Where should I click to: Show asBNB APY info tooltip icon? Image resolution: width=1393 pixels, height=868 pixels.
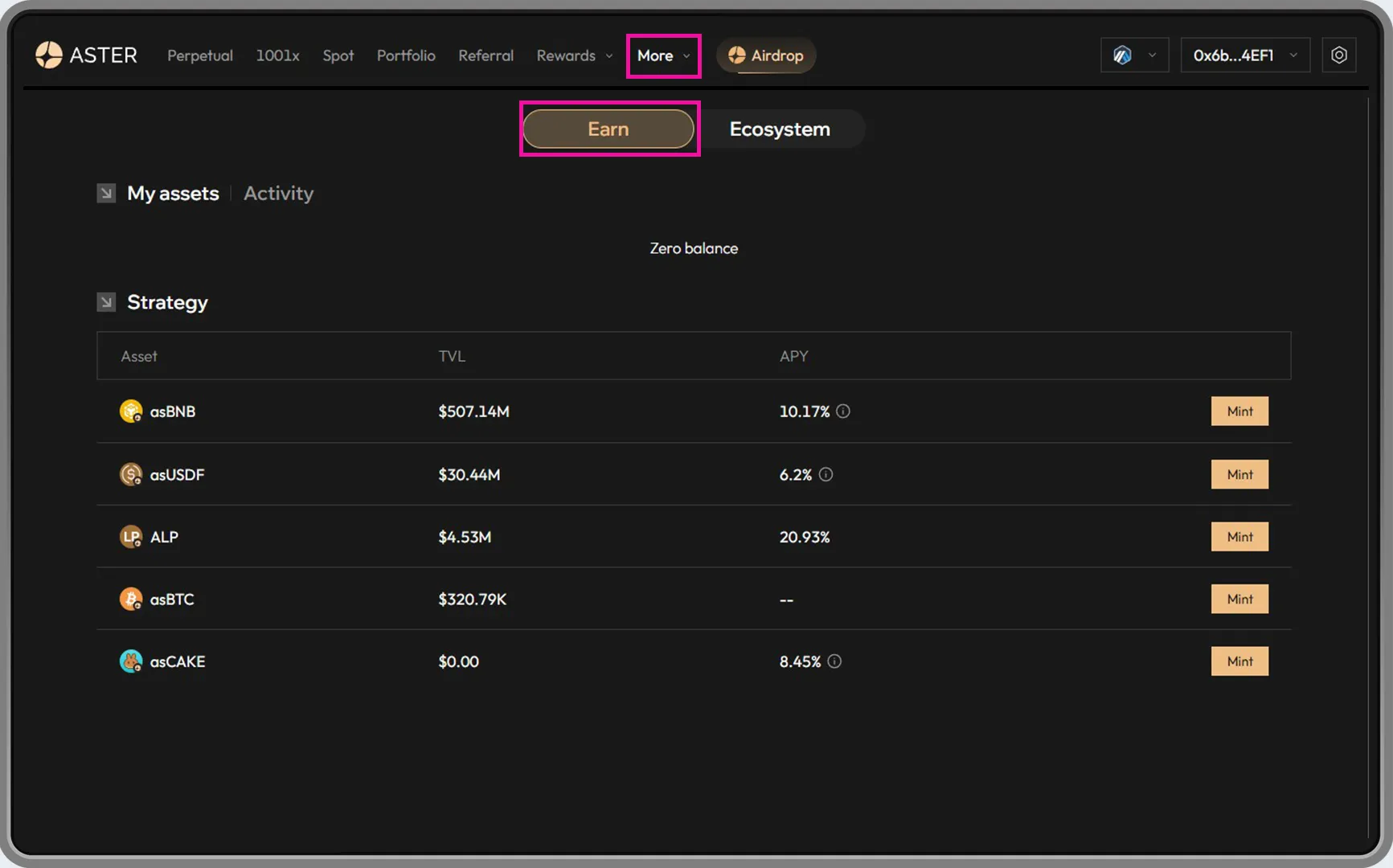point(842,411)
